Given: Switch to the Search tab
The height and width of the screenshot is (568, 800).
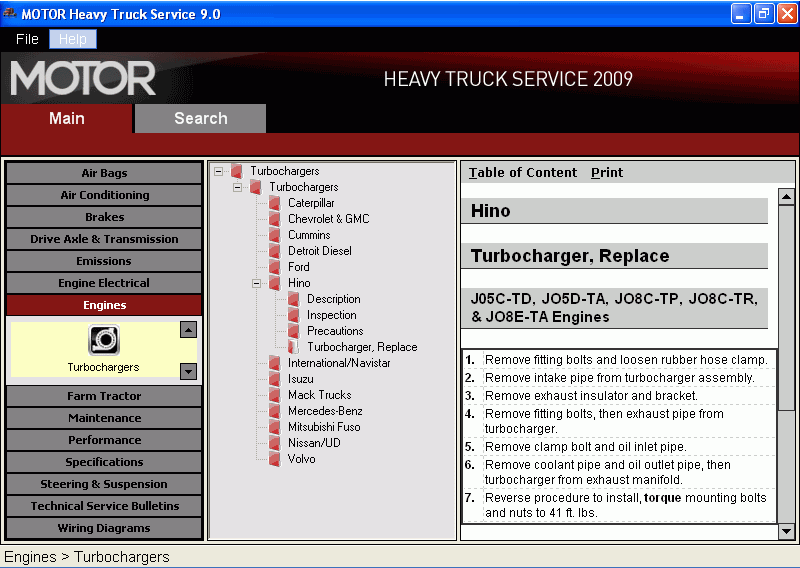Looking at the screenshot, I should (201, 118).
